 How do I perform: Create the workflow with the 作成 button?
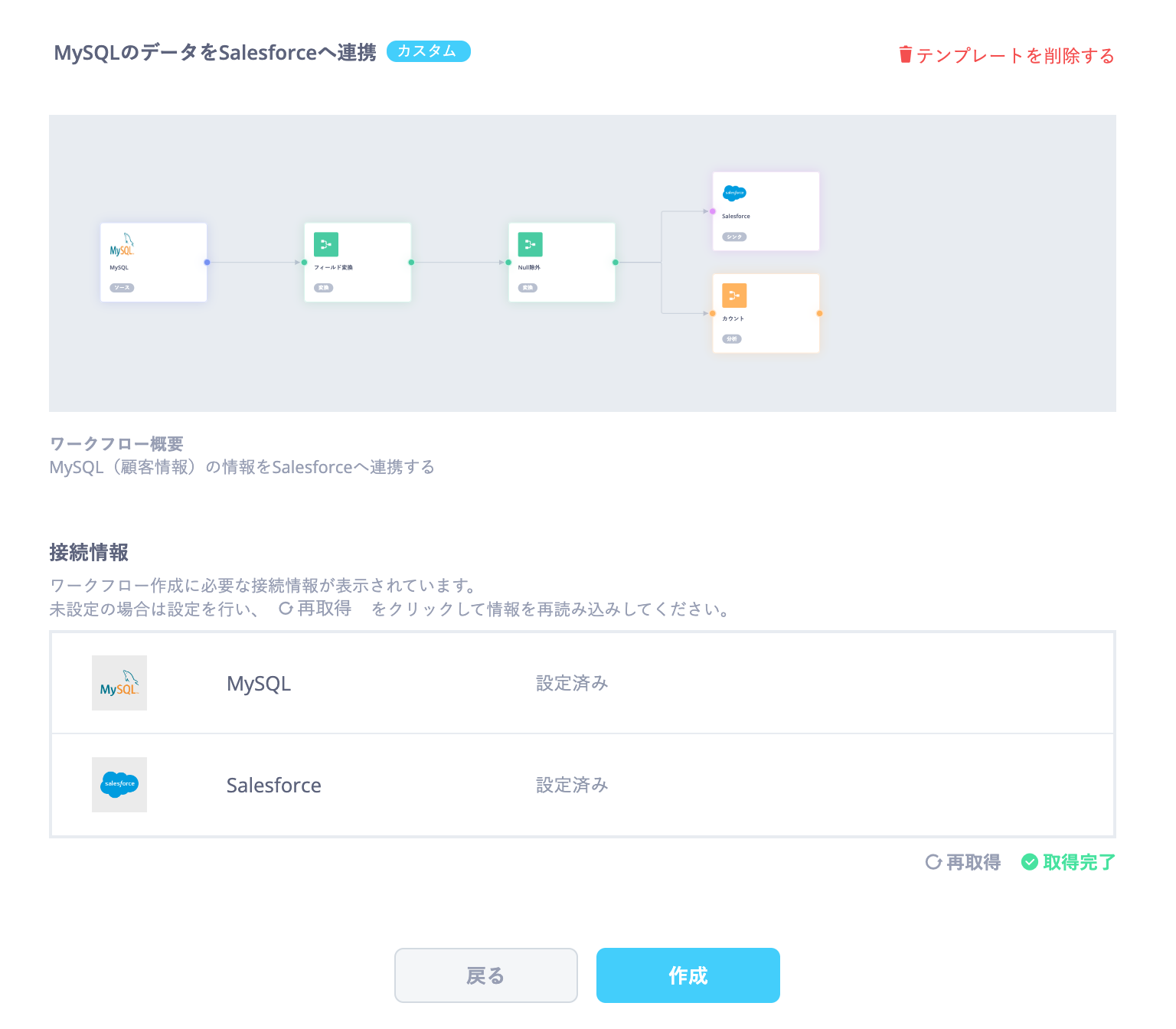688,975
